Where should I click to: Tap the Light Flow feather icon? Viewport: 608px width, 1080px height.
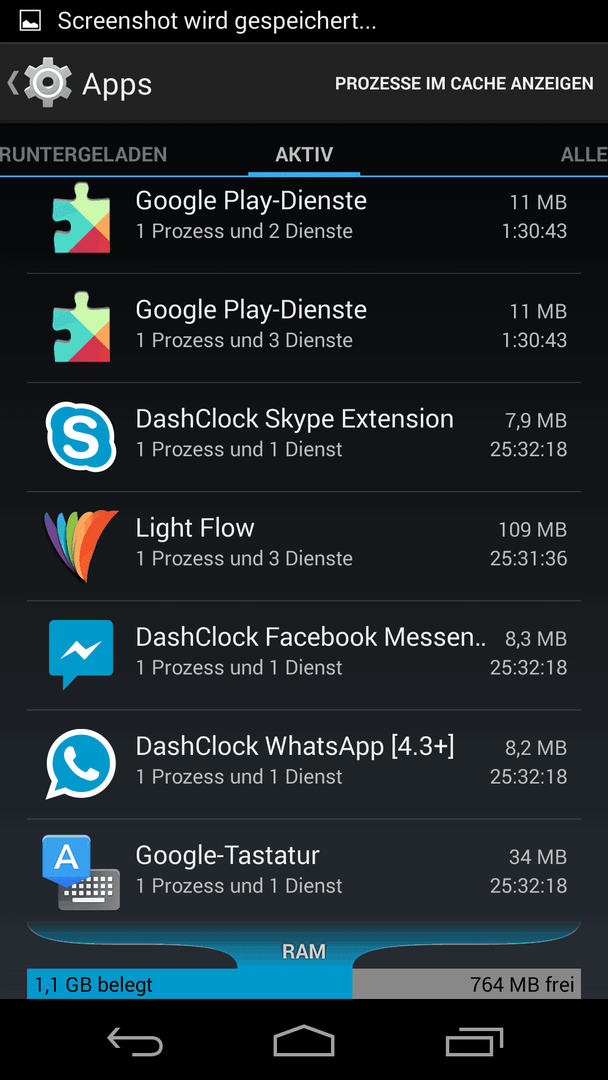pyautogui.click(x=81, y=545)
